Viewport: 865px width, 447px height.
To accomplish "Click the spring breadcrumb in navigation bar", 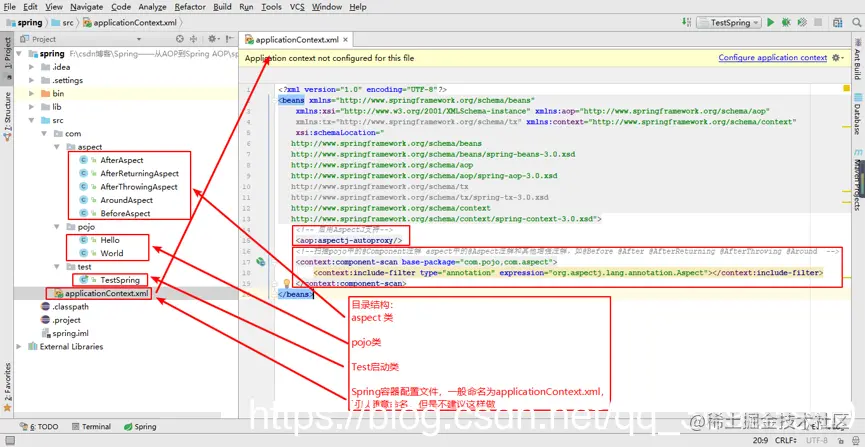I will (25, 23).
